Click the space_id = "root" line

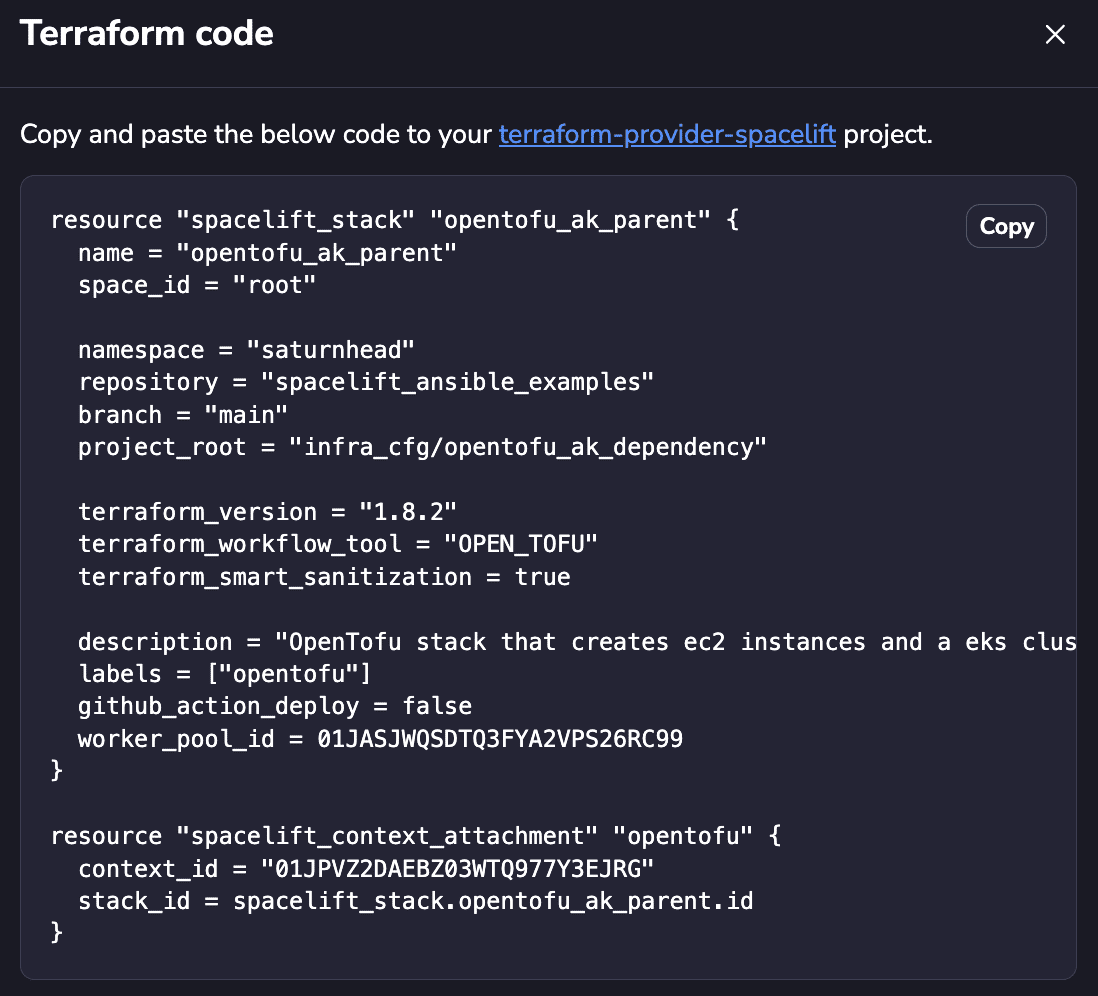pyautogui.click(x=197, y=285)
